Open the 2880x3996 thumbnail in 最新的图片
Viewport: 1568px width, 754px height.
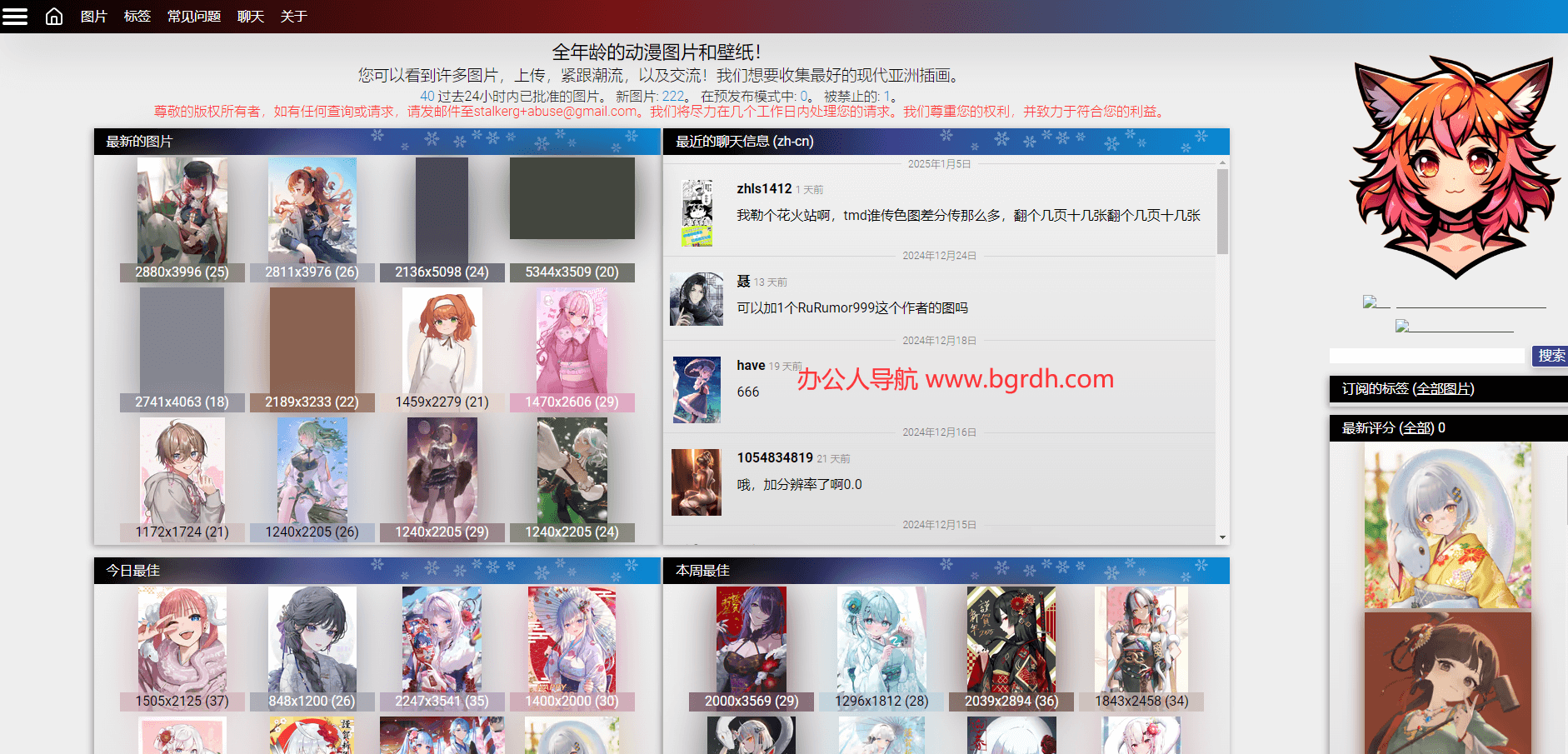point(182,208)
